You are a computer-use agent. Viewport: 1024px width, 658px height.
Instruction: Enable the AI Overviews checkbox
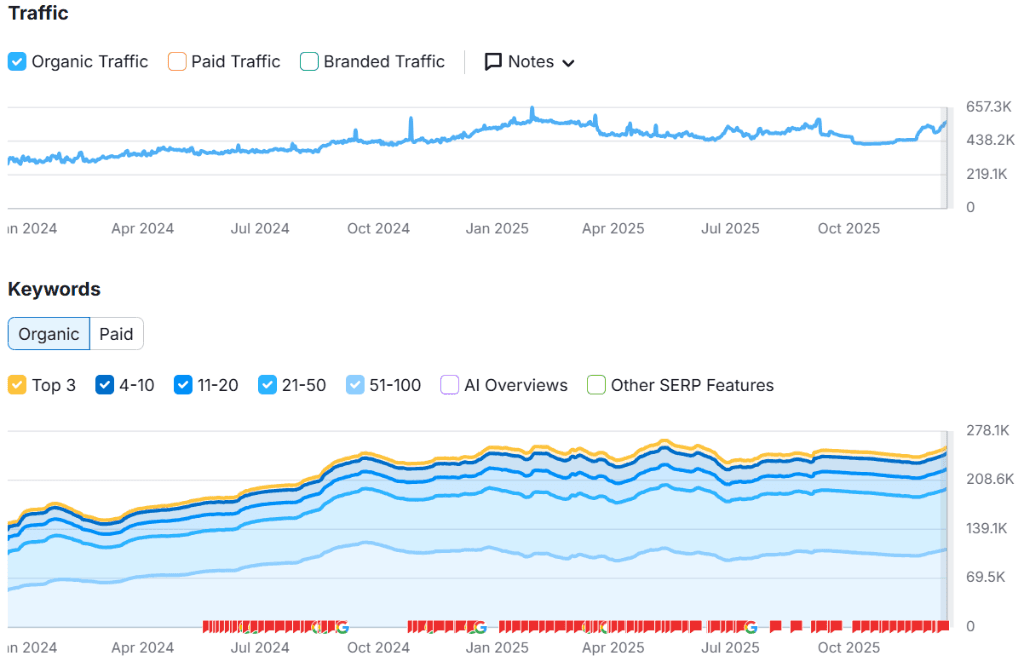click(449, 385)
